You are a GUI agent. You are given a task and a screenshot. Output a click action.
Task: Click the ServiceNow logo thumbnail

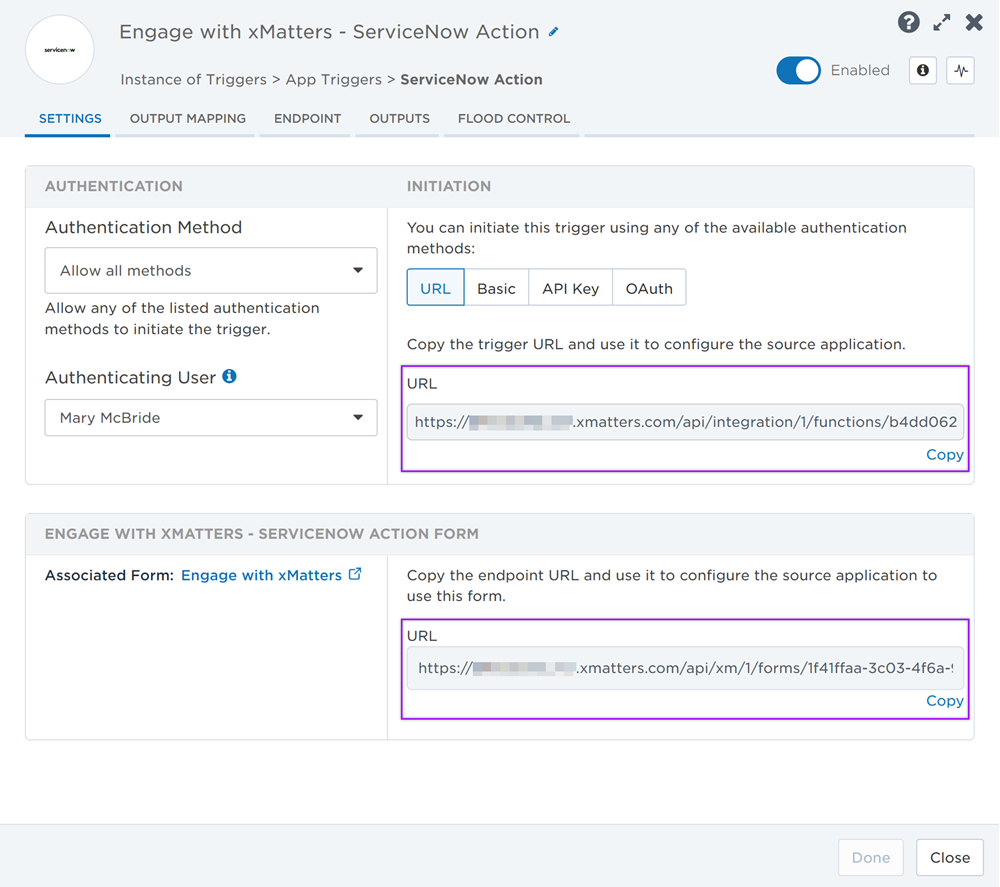pos(60,50)
